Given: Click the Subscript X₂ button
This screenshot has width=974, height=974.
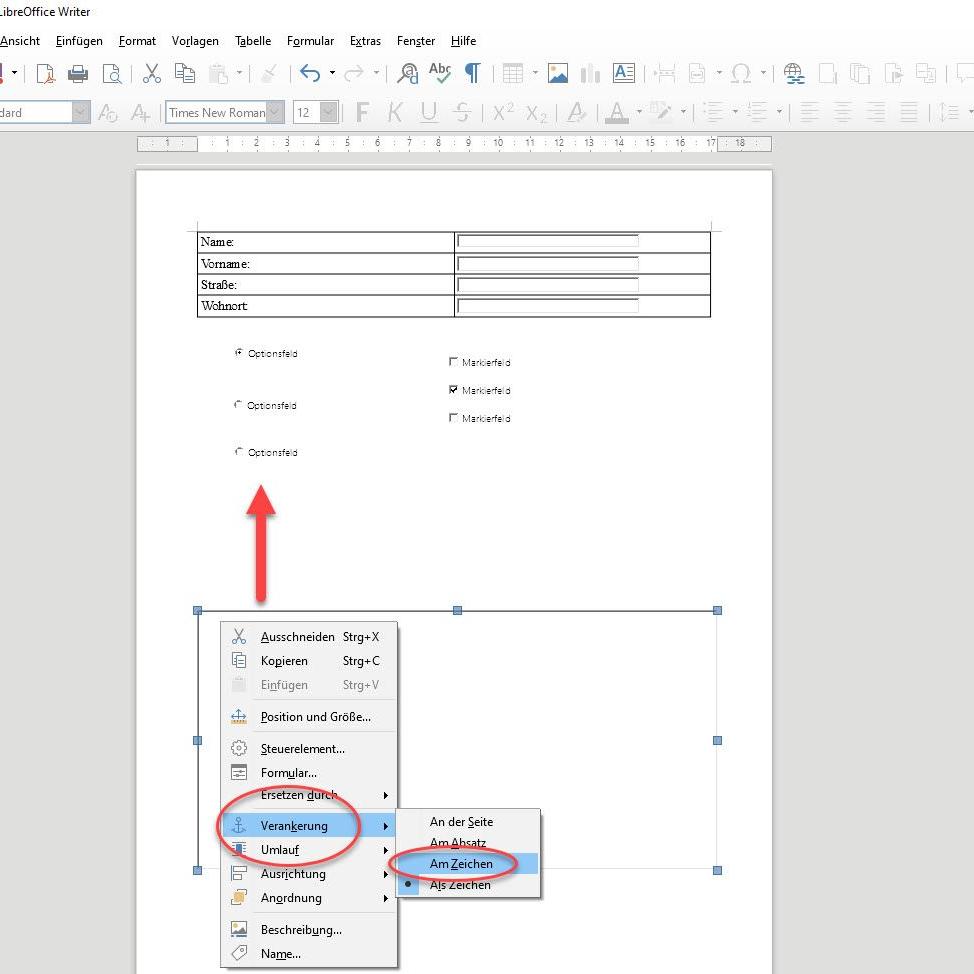Looking at the screenshot, I should point(537,113).
